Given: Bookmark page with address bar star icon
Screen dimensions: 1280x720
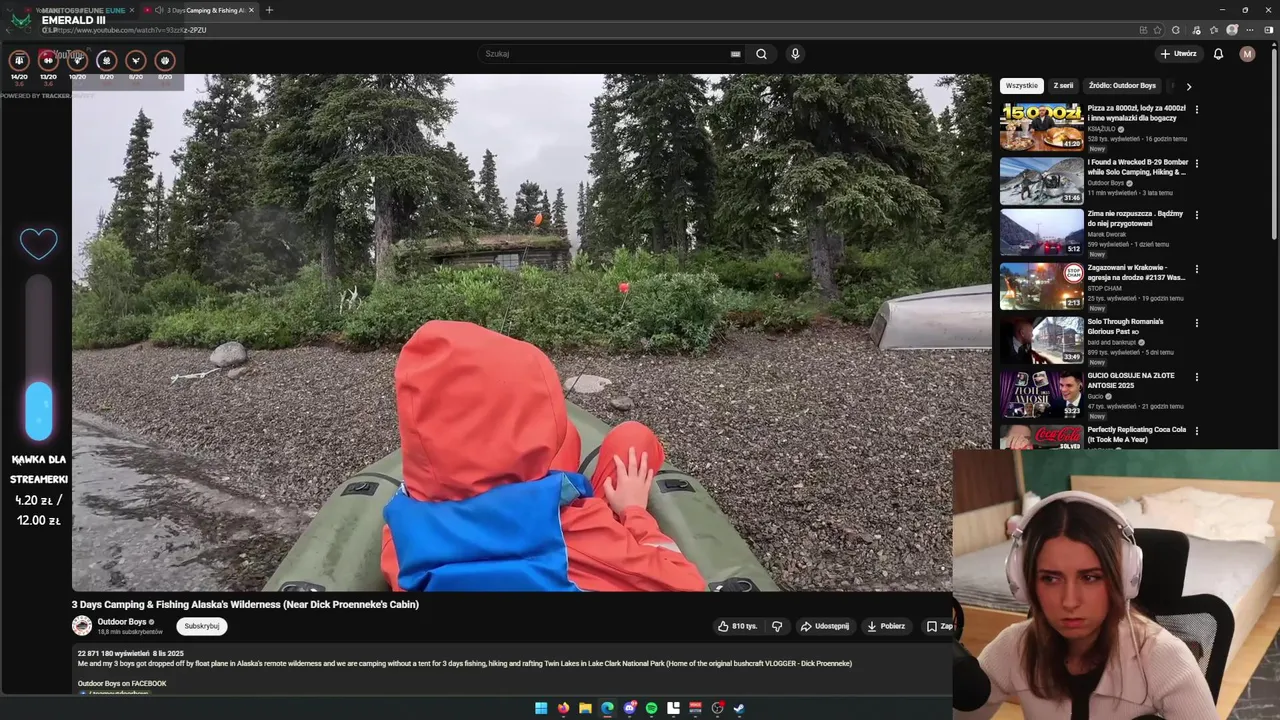Looking at the screenshot, I should click(1157, 30).
